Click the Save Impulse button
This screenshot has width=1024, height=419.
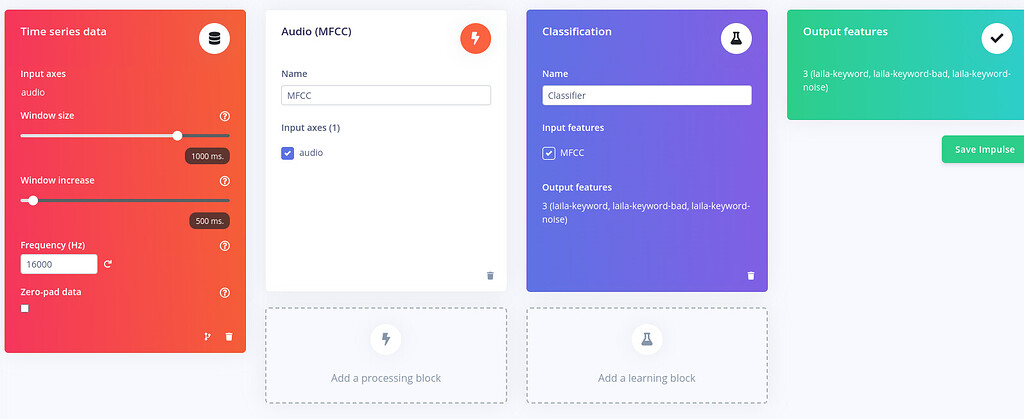(983, 149)
